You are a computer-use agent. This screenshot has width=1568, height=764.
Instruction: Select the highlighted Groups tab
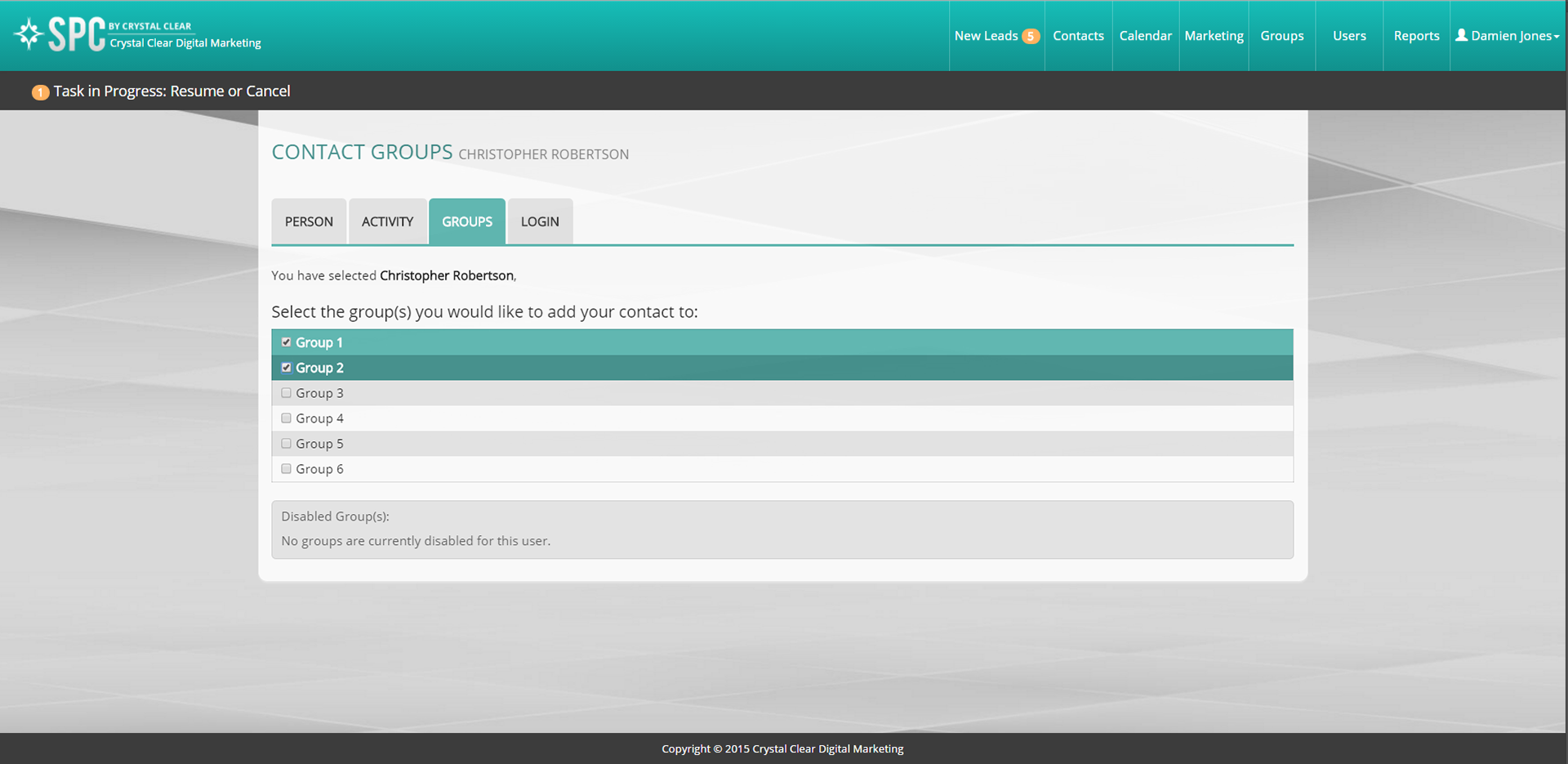(467, 221)
